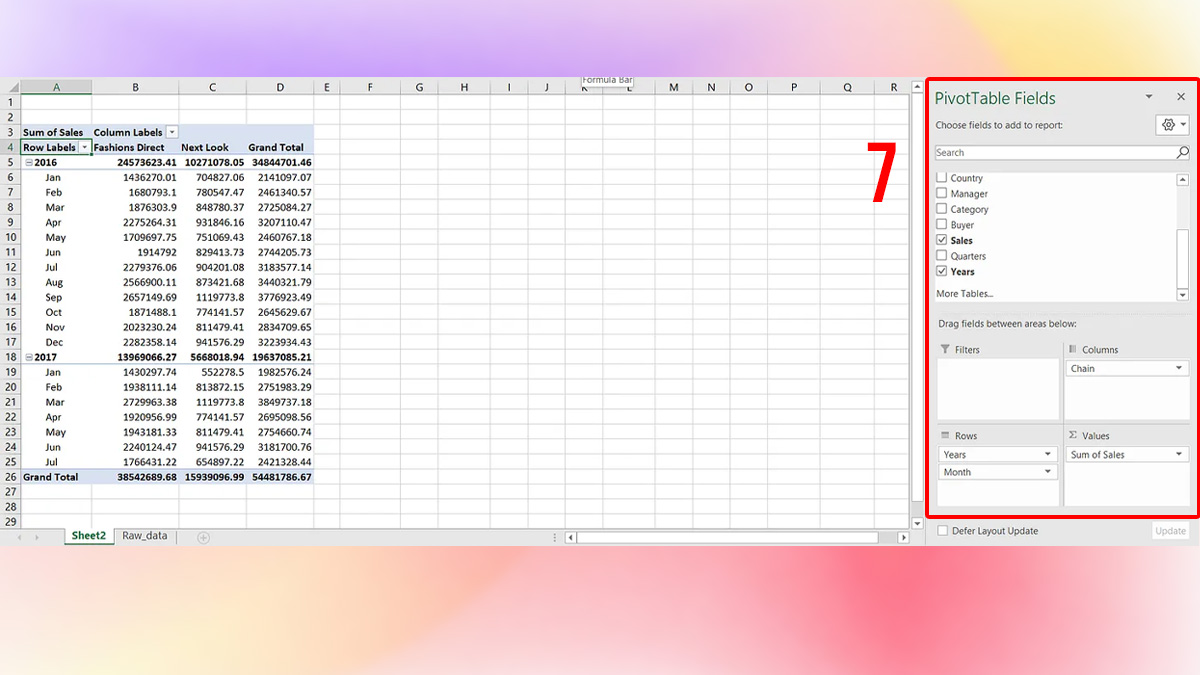This screenshot has width=1200, height=675.
Task: Open the Chain field dropdown in Columns
Action: [x=1180, y=368]
